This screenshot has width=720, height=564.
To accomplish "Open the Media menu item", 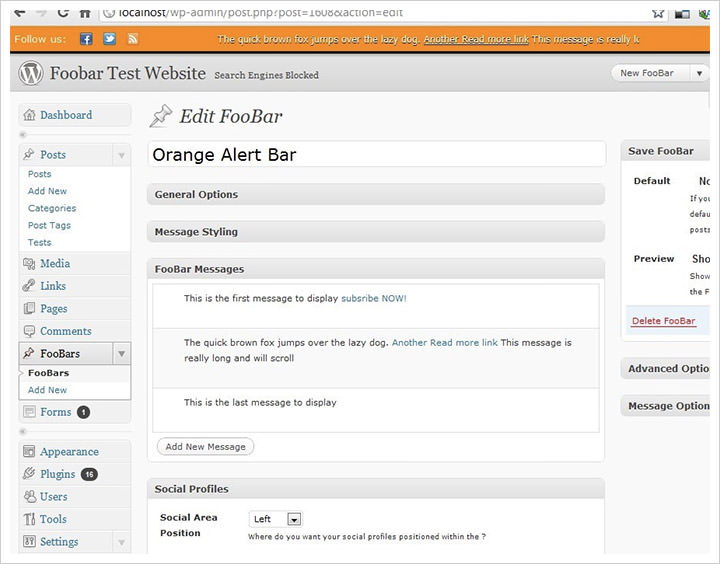I will coord(55,264).
